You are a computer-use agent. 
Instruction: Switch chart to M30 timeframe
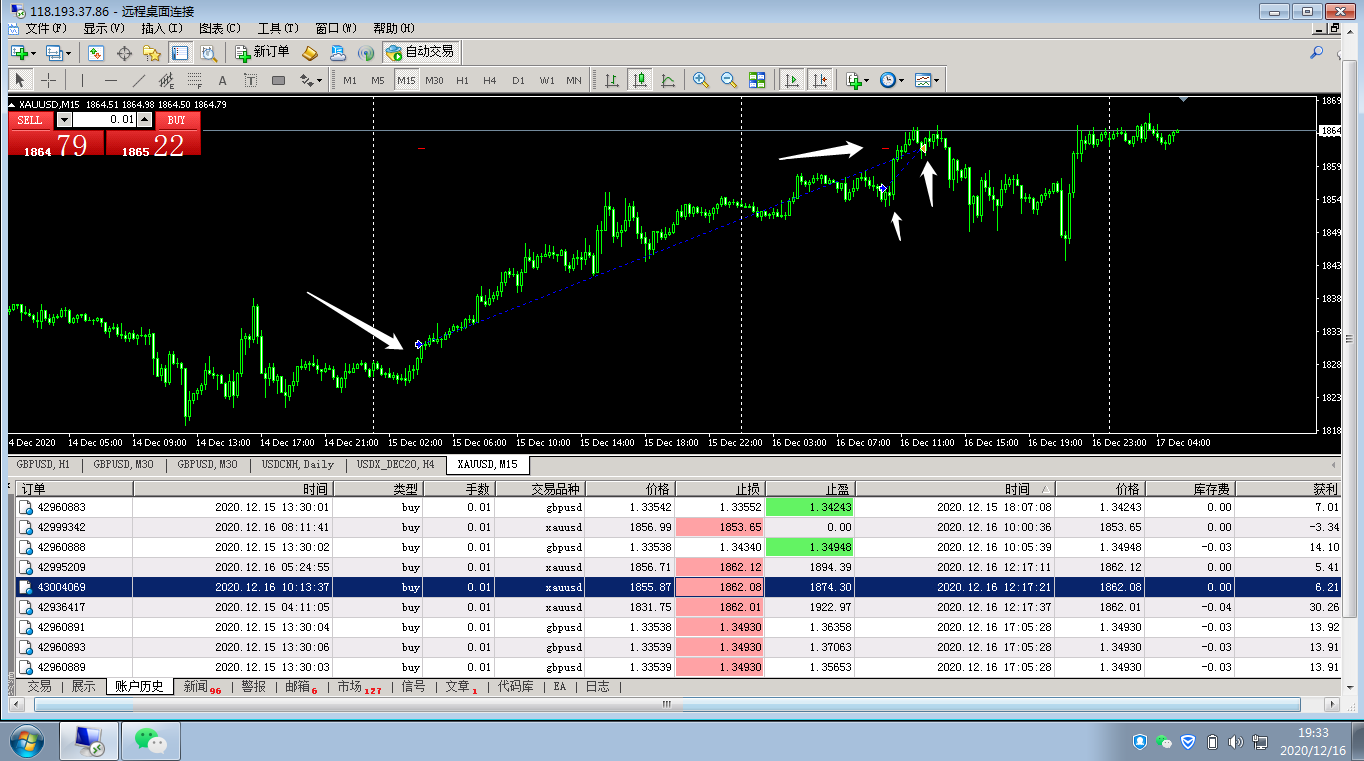click(434, 80)
